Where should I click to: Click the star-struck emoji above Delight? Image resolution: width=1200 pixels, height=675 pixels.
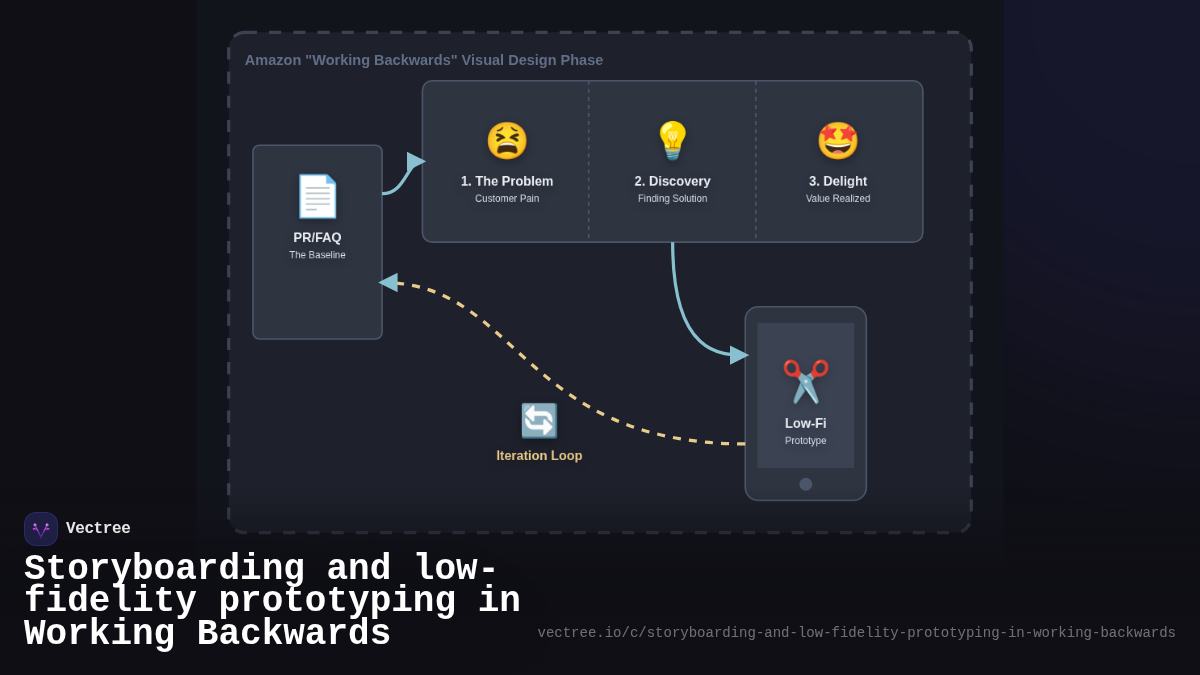coord(838,141)
